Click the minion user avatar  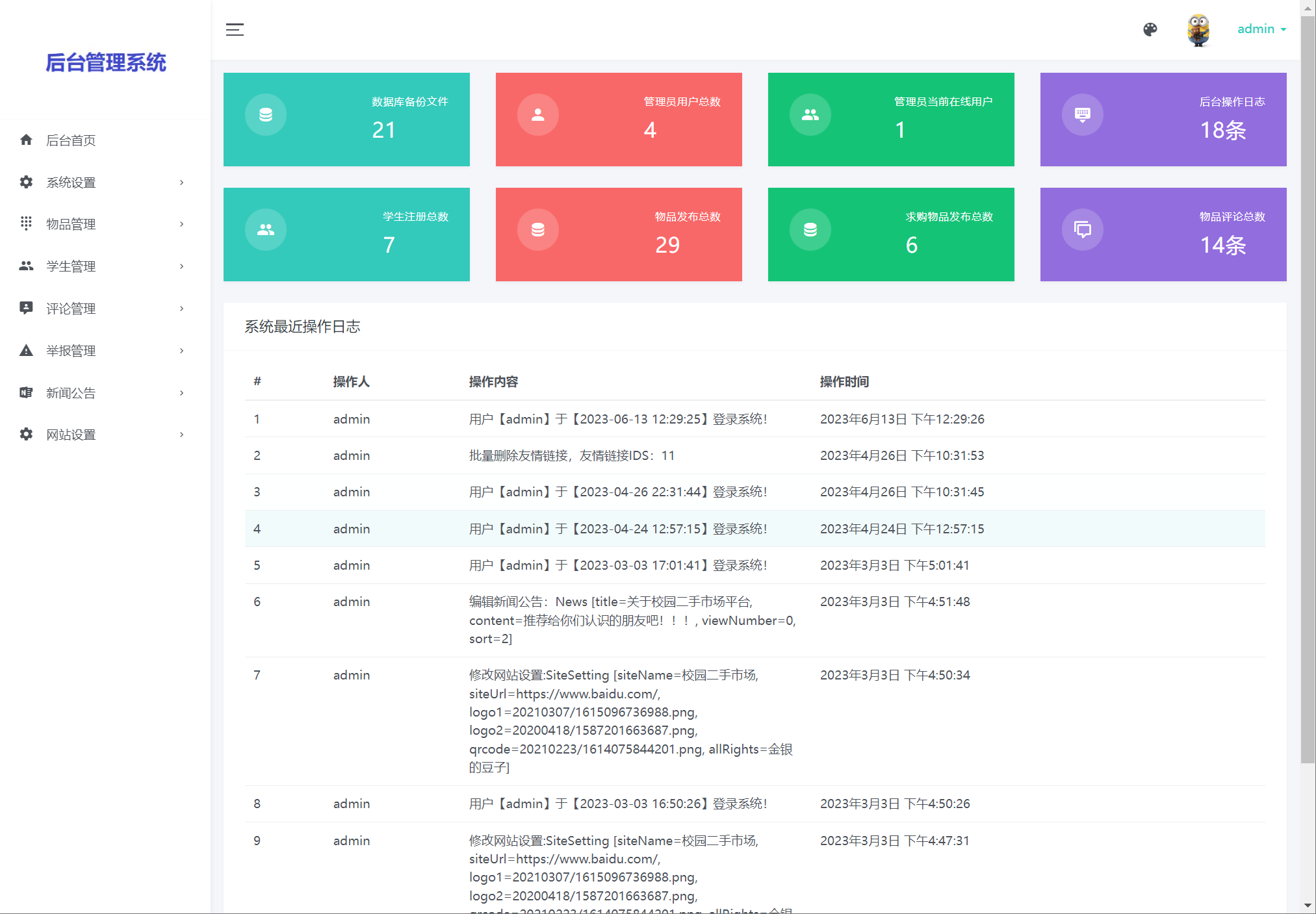pyautogui.click(x=1198, y=30)
